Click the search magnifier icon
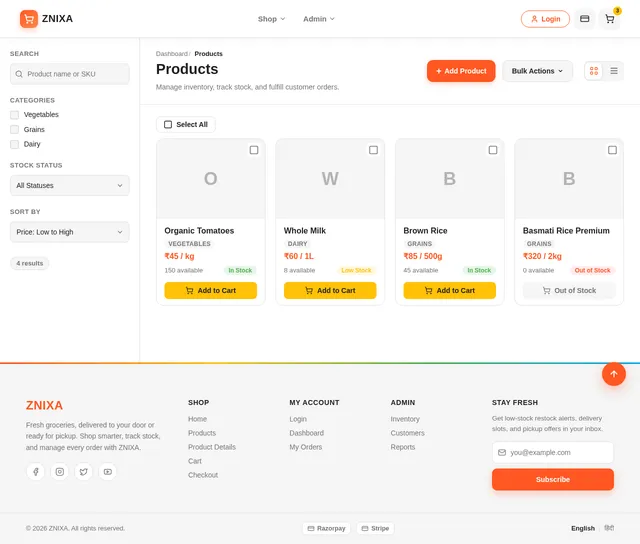Viewport: 640px width, 544px height. [x=19, y=74]
